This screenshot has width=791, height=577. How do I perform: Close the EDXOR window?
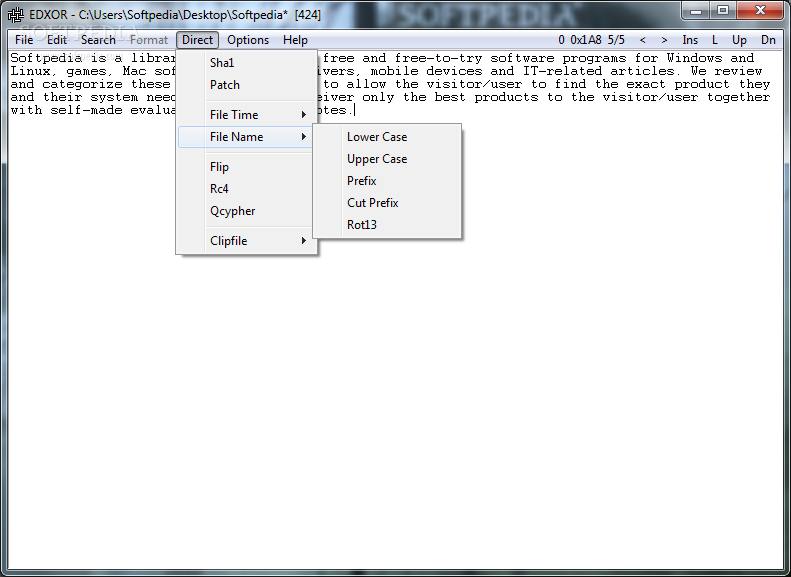coord(760,11)
